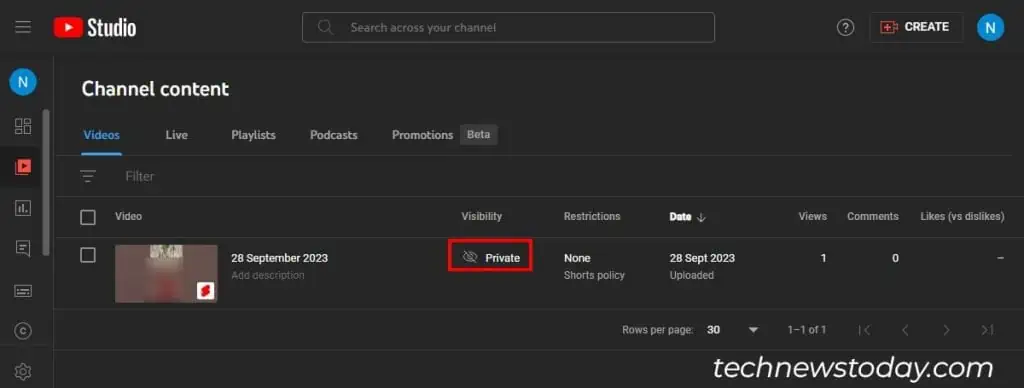Click the comments count 0
Viewport: 1024px width, 388px height.
click(x=895, y=258)
